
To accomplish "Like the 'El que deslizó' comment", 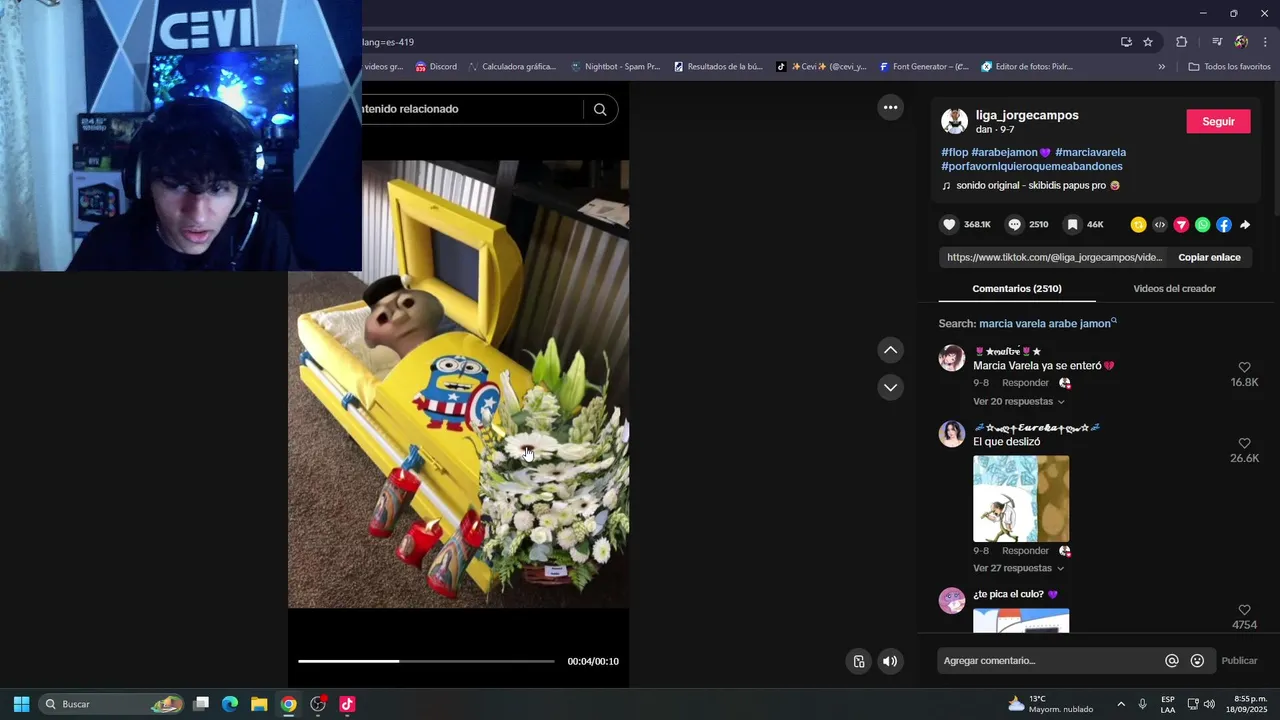I will [x=1244, y=444].
